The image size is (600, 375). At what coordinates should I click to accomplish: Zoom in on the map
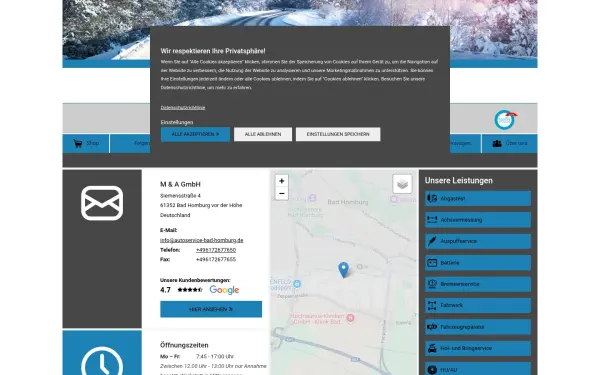pos(282,181)
